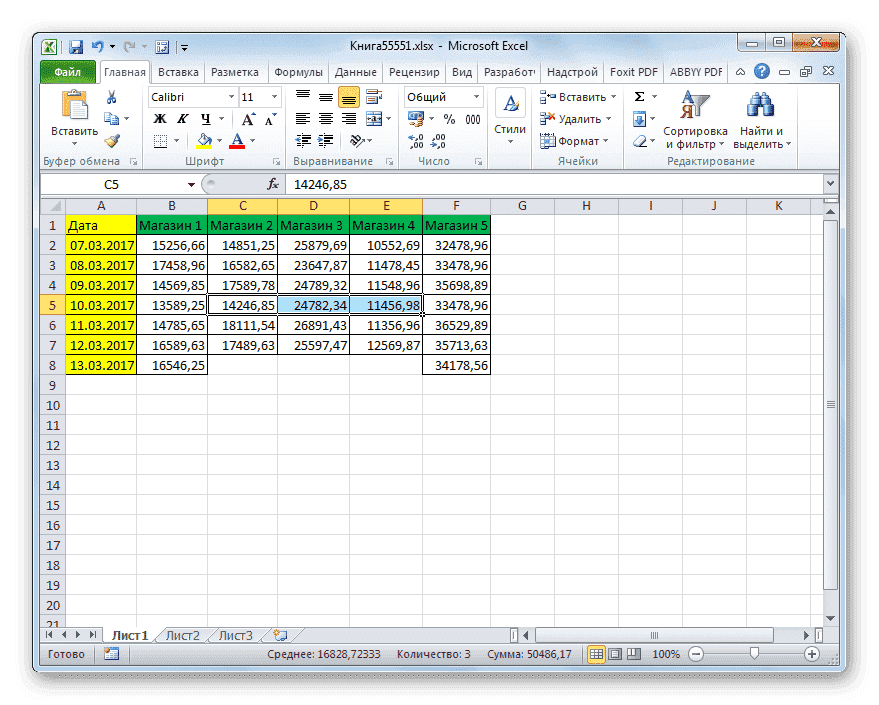The image size is (879, 705).
Task: Click the Cut scissors icon
Action: pos(111,96)
